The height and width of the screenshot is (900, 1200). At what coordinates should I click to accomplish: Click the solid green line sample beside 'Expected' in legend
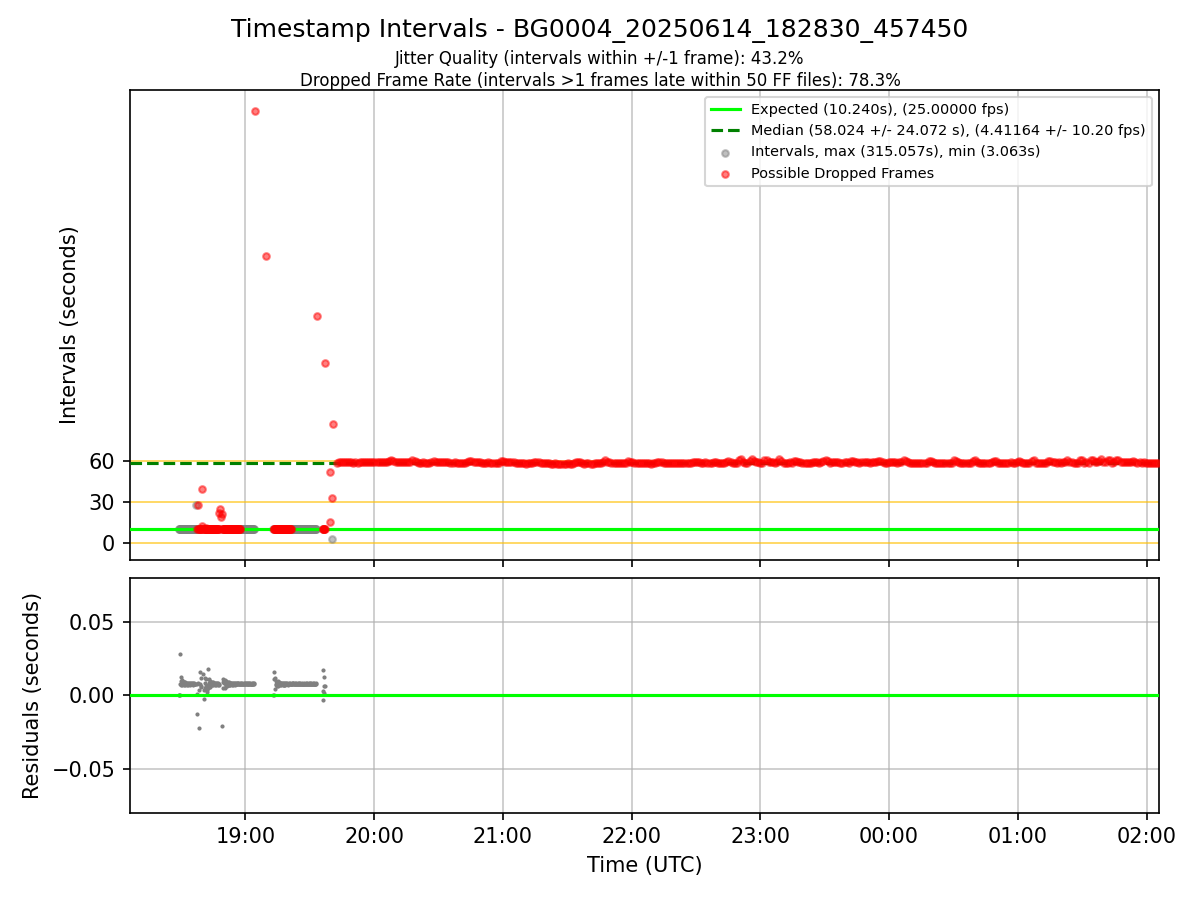(x=726, y=109)
